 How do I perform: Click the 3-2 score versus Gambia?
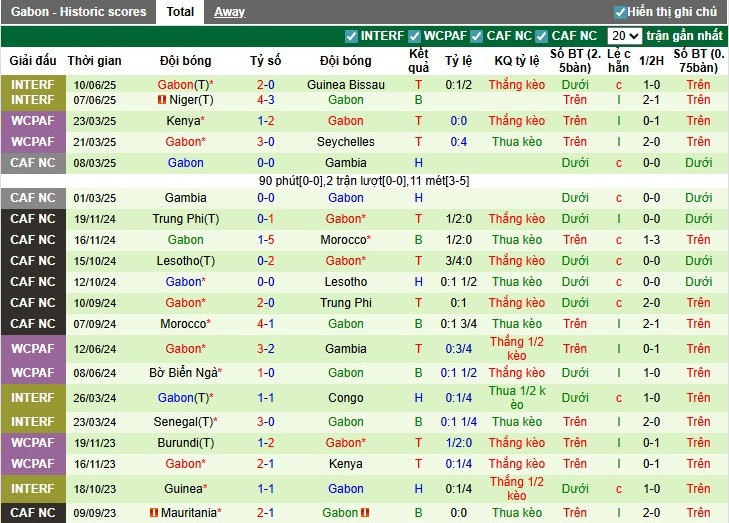266,349
